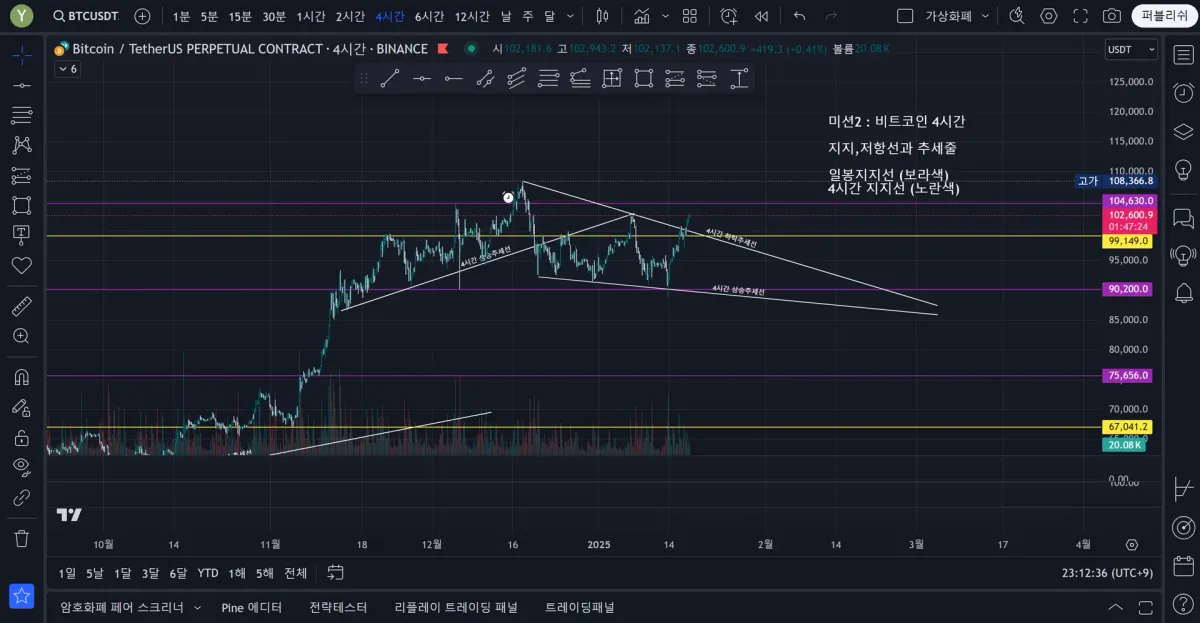Open the replay rewind icon

761,16
